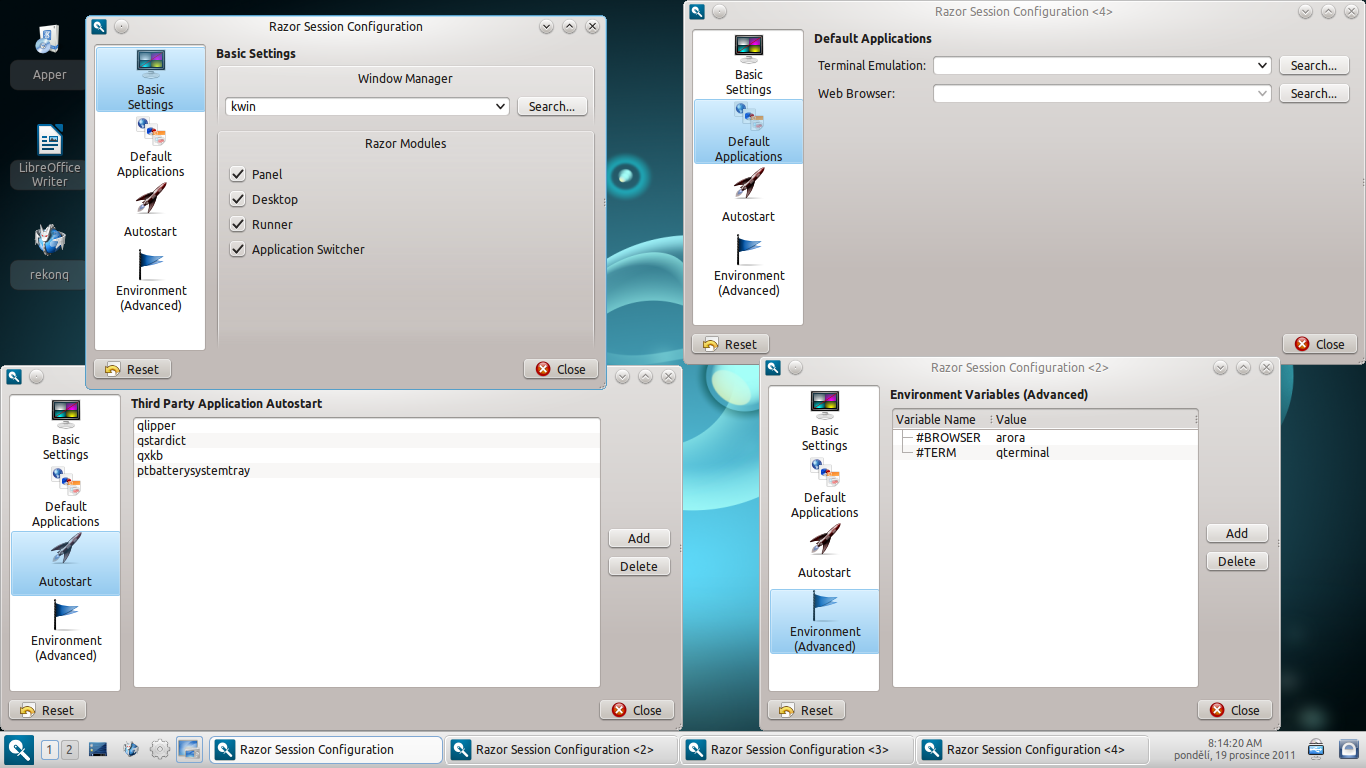Click the highlighted screen icon next to the gear

coord(189,749)
